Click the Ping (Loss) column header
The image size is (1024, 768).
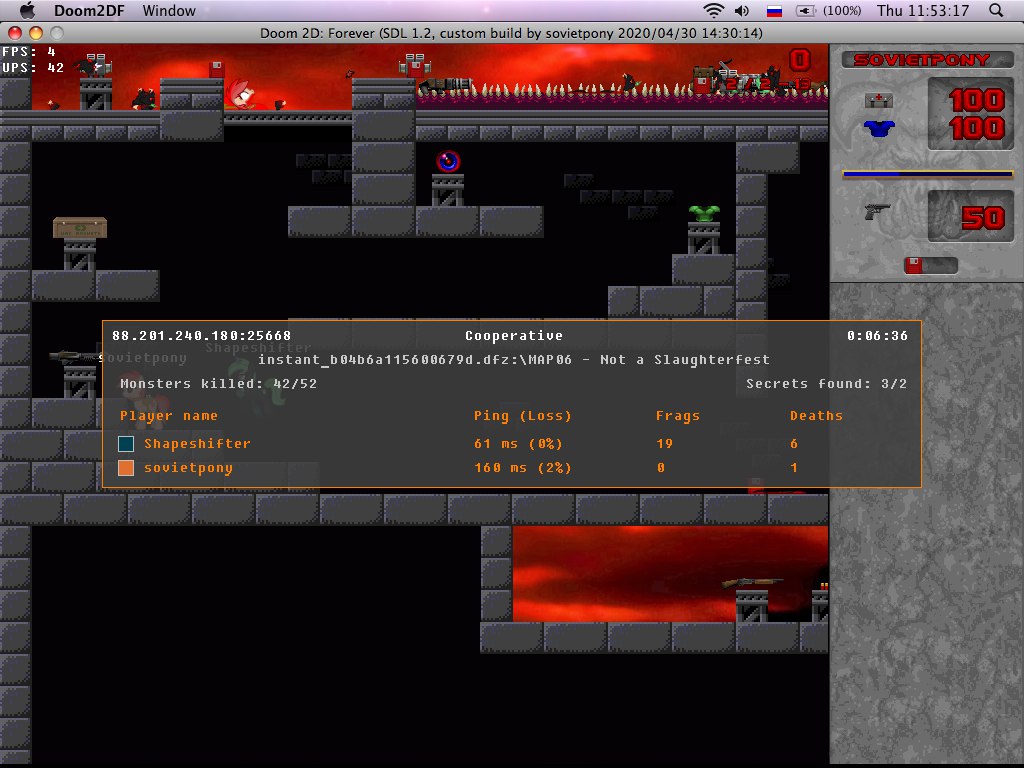pyautogui.click(x=522, y=415)
